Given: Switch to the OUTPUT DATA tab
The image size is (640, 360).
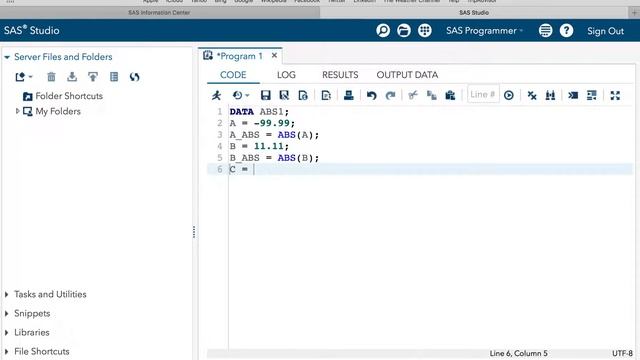Looking at the screenshot, I should tap(407, 75).
